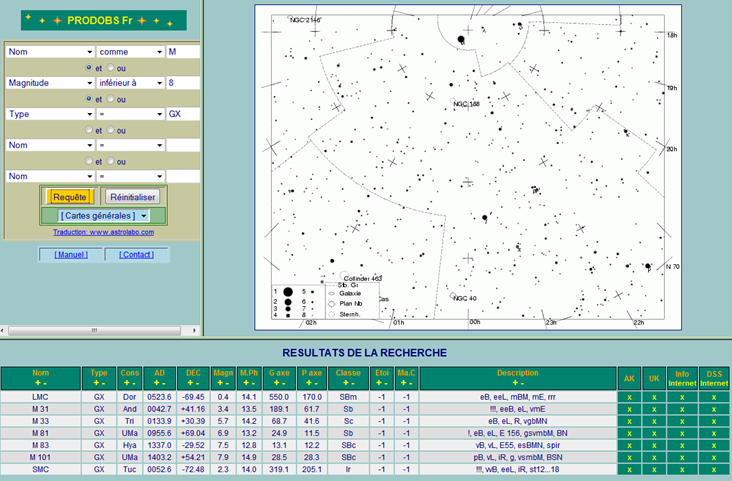The height and width of the screenshot is (481, 732).
Task: Open DSS Internet x for M 81 row
Action: (714, 434)
